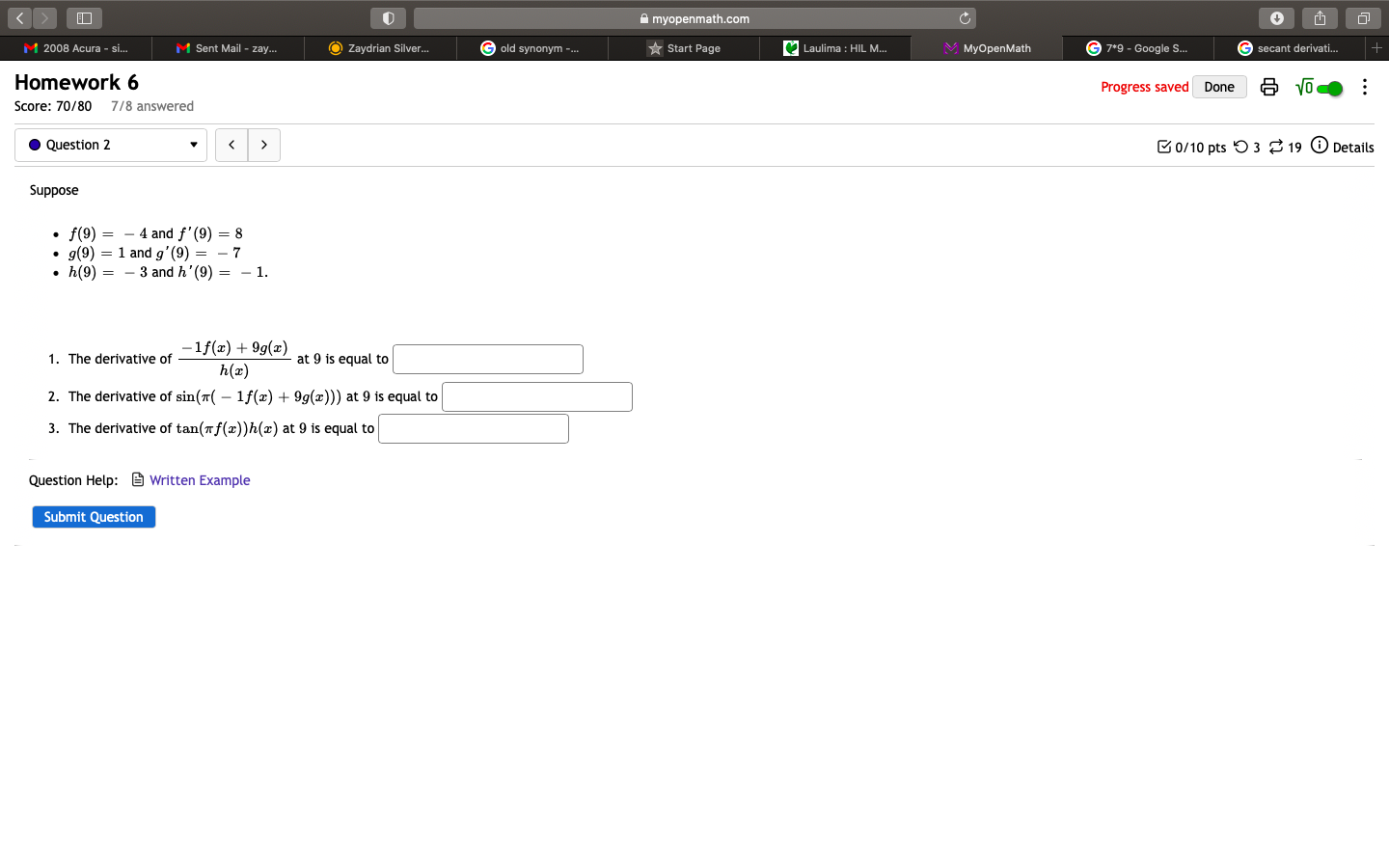Switch to the Zaydrian Silver tab

pos(380,48)
